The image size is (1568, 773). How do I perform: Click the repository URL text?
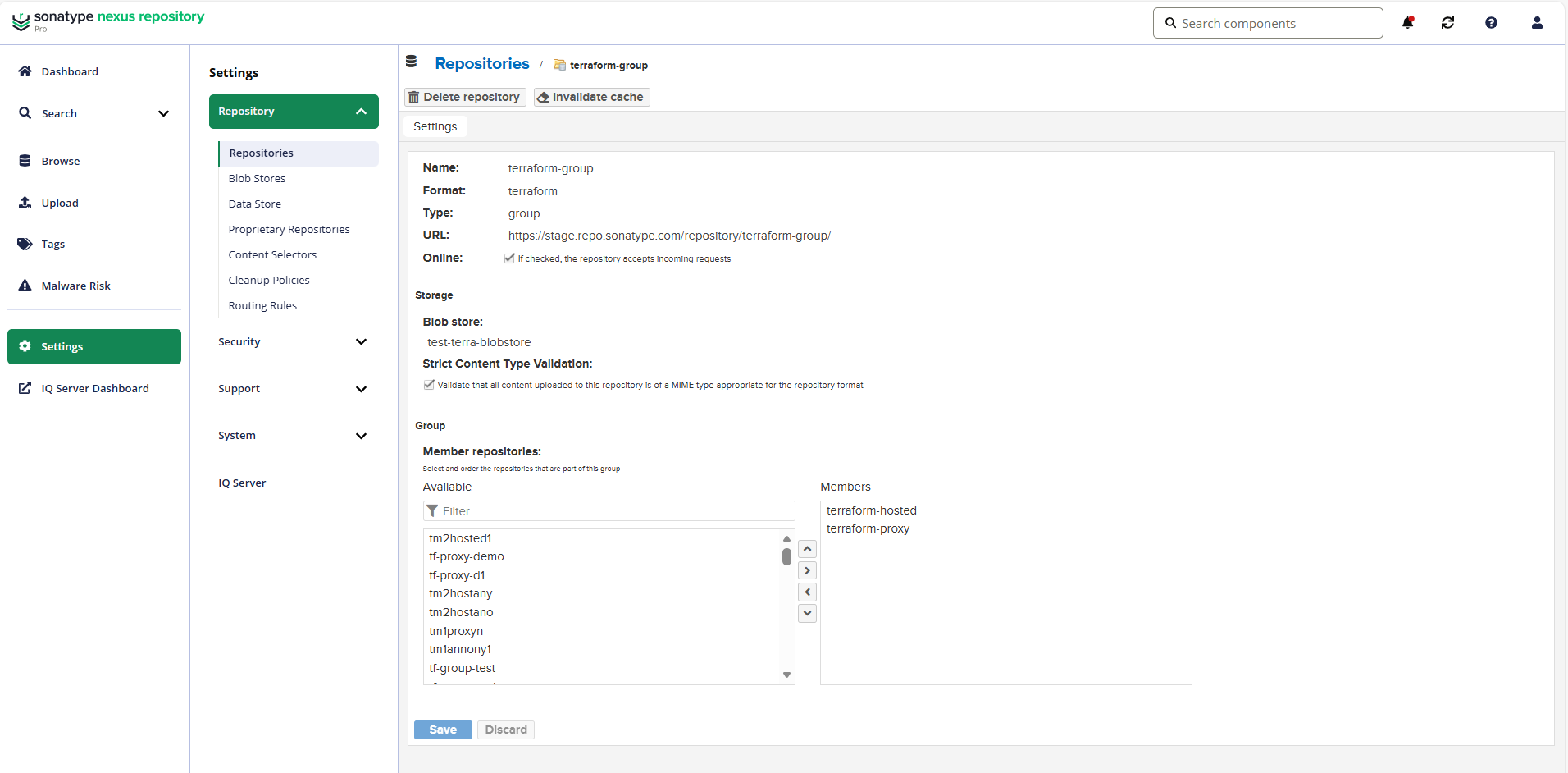pos(669,236)
